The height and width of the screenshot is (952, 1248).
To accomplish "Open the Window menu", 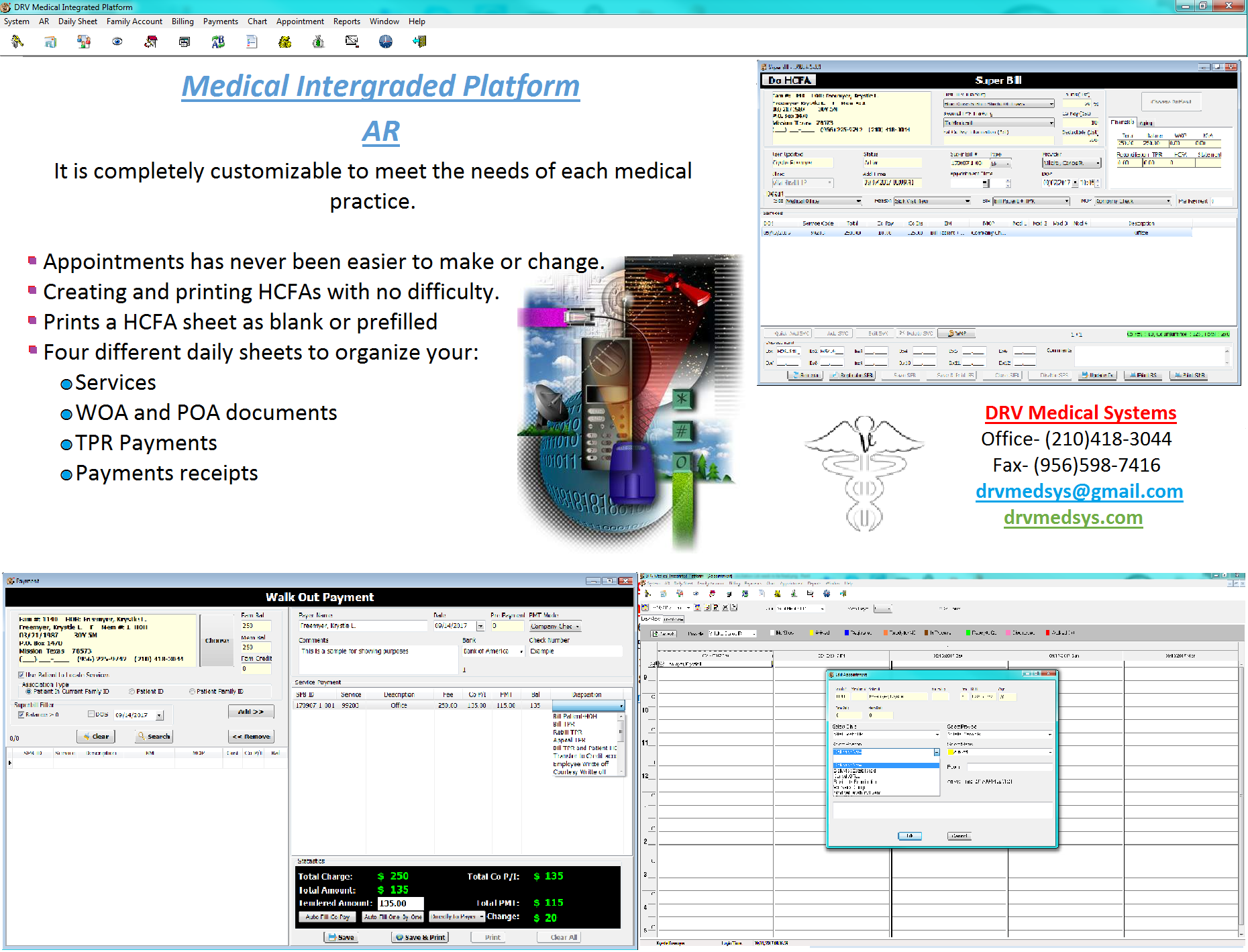I will [x=384, y=21].
